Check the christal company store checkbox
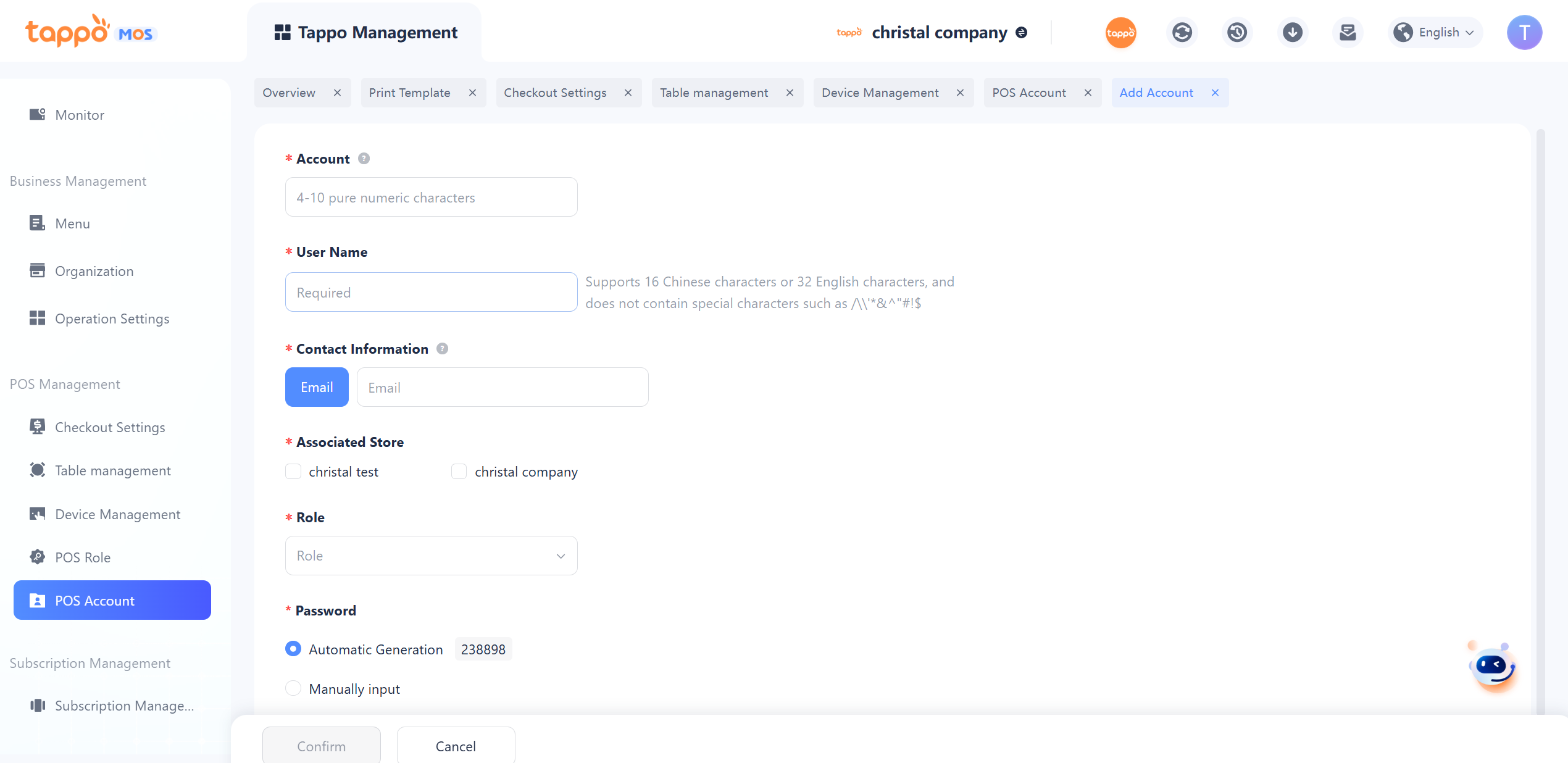The width and height of the screenshot is (1568, 763). pos(459,472)
